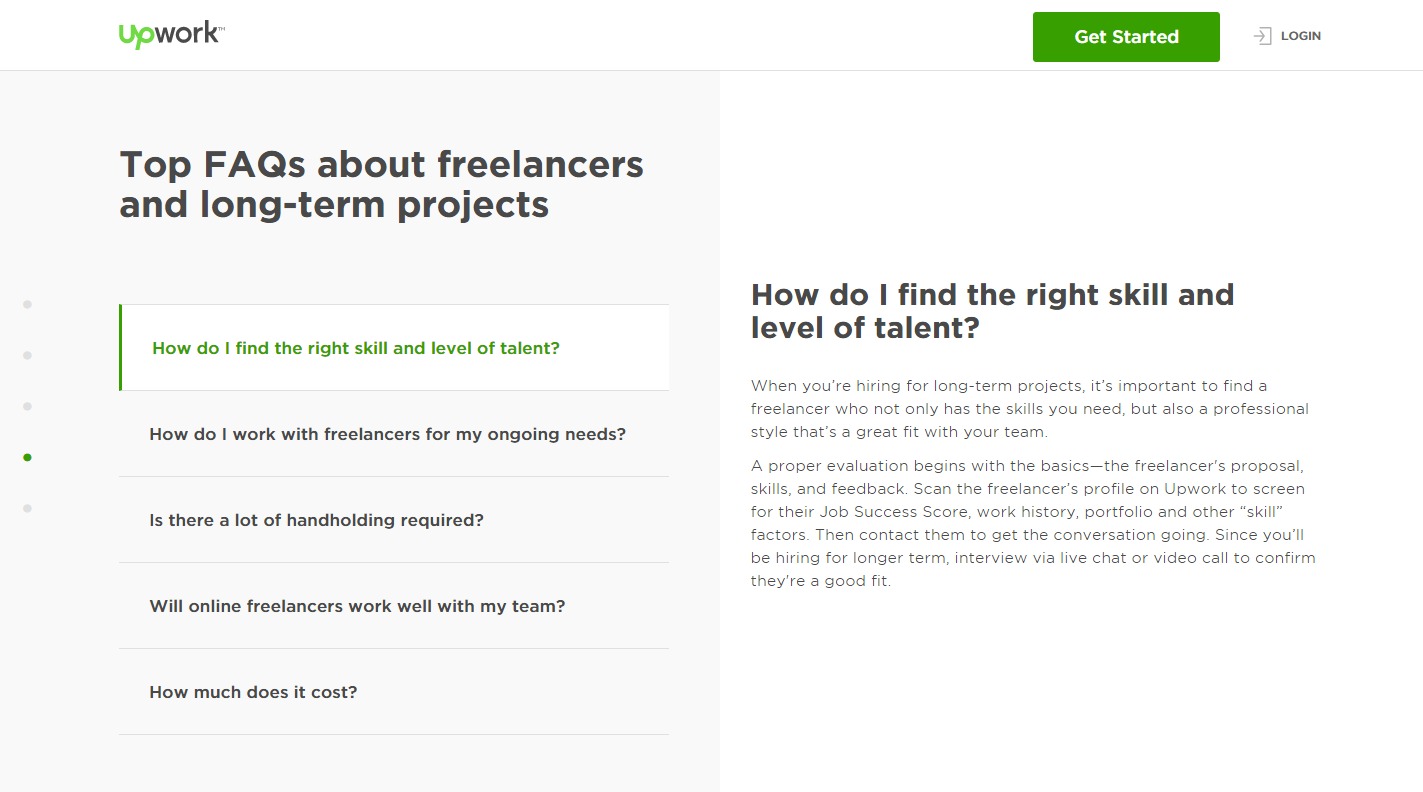This screenshot has width=1423, height=792.
Task: Click the main FAQ page heading
Action: tap(381, 184)
